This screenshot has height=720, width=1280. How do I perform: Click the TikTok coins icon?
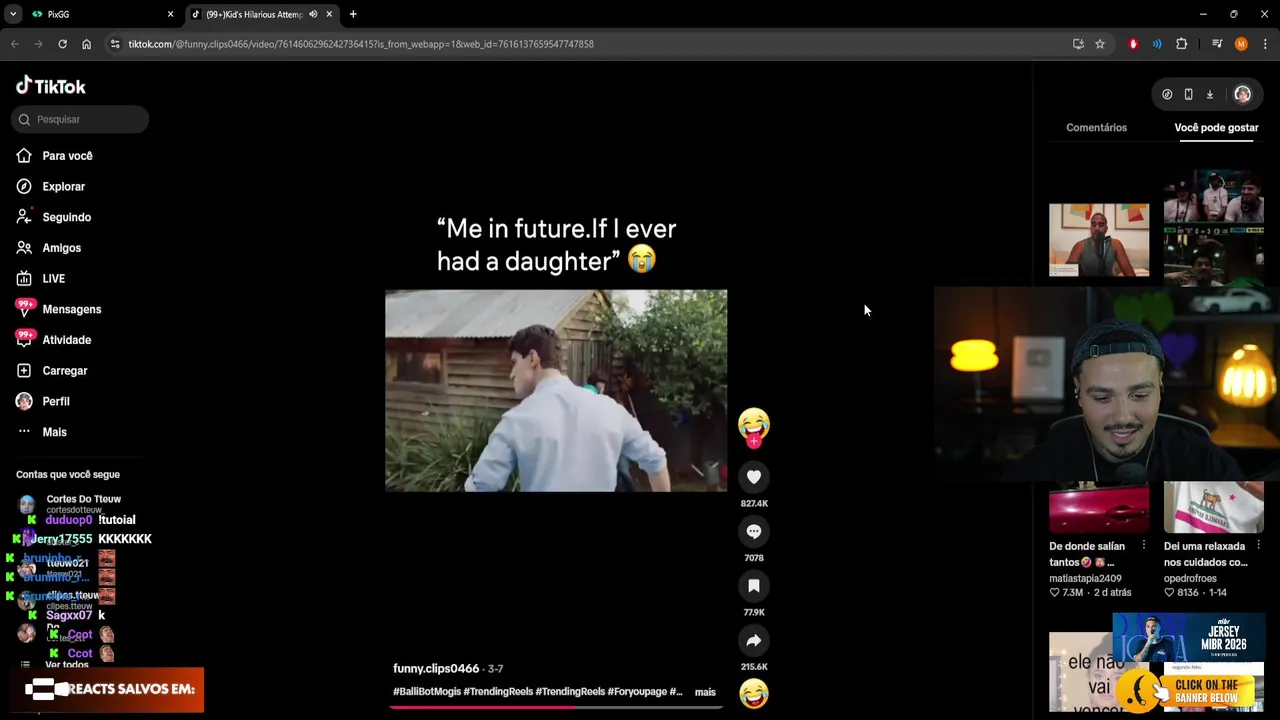tap(1167, 94)
